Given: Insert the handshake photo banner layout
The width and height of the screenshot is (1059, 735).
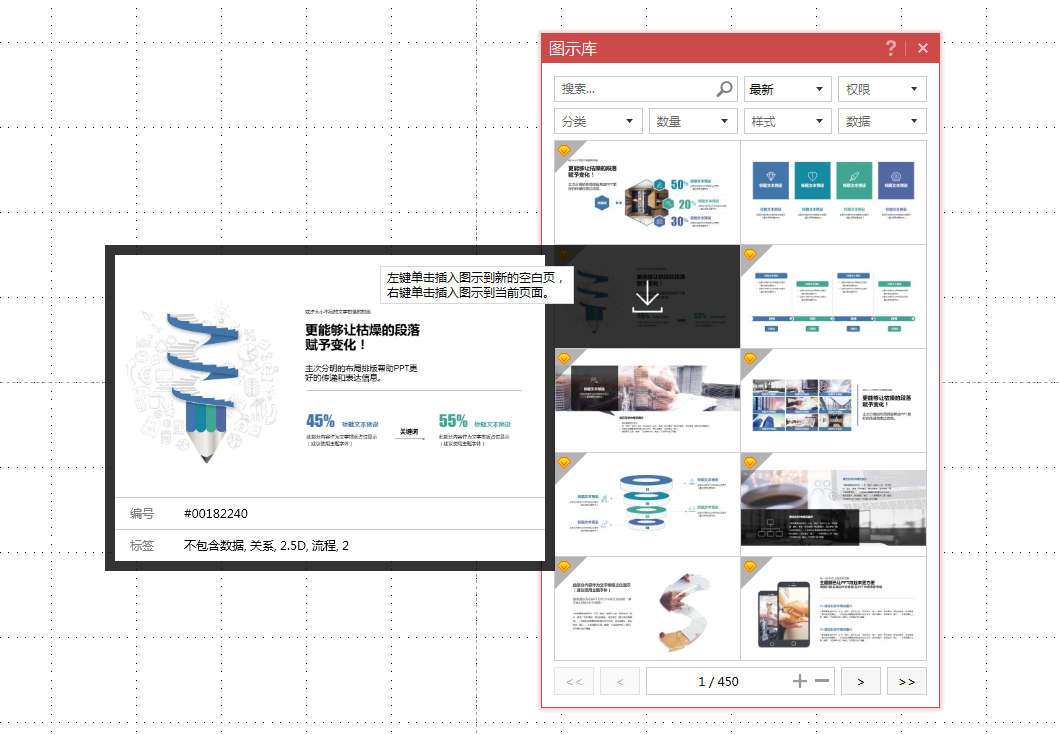Looking at the screenshot, I should tap(647, 401).
